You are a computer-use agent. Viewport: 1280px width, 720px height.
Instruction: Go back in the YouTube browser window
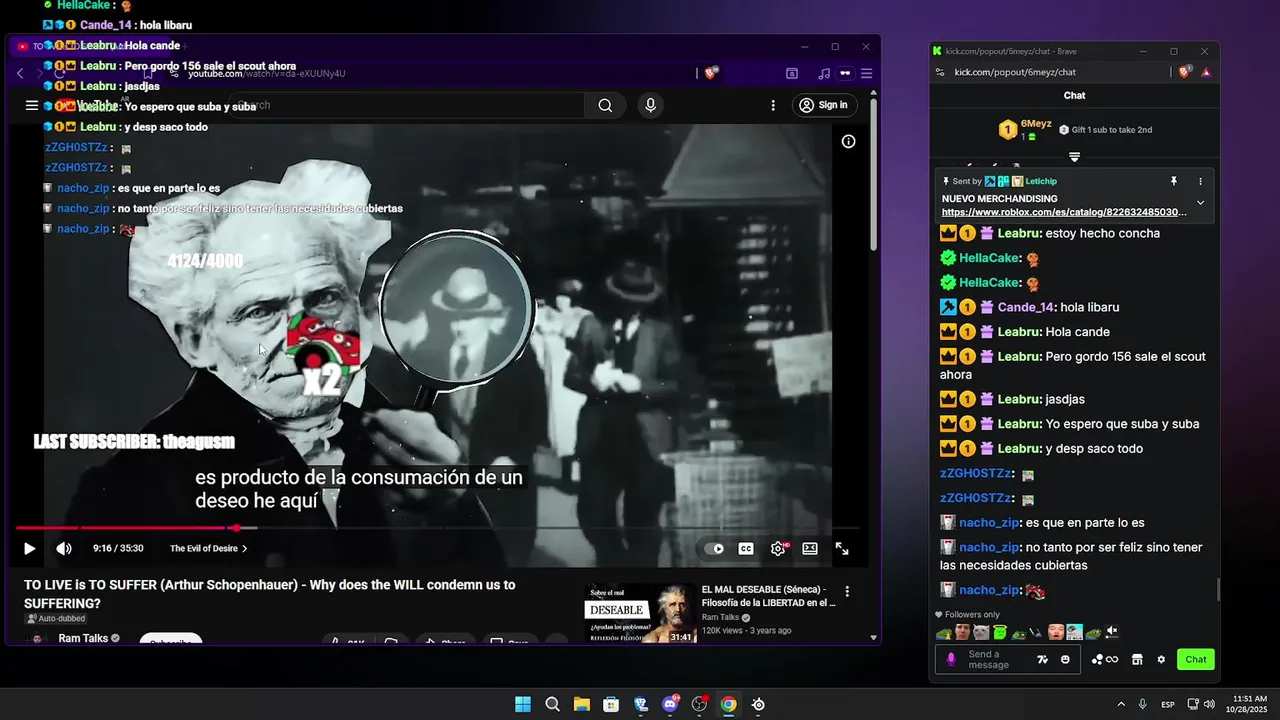click(x=20, y=73)
